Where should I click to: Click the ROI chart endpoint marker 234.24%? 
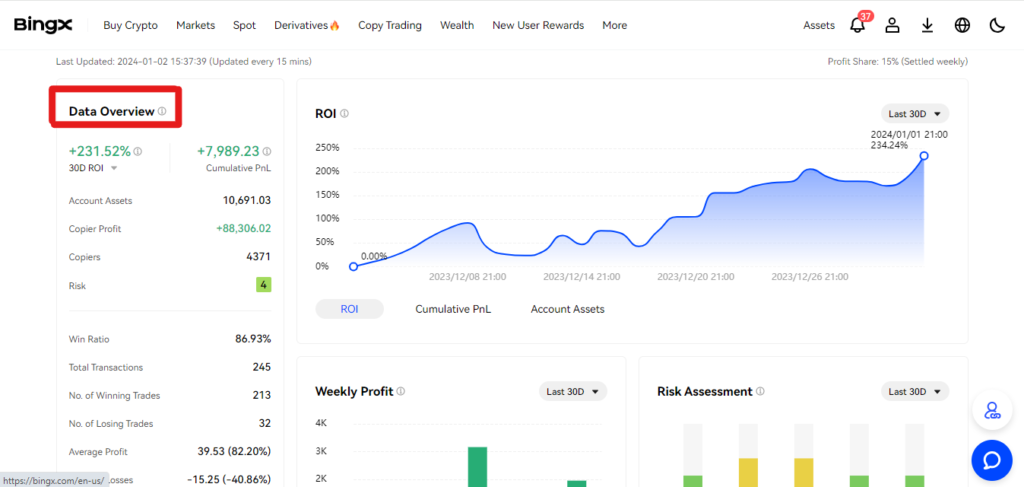(x=924, y=156)
